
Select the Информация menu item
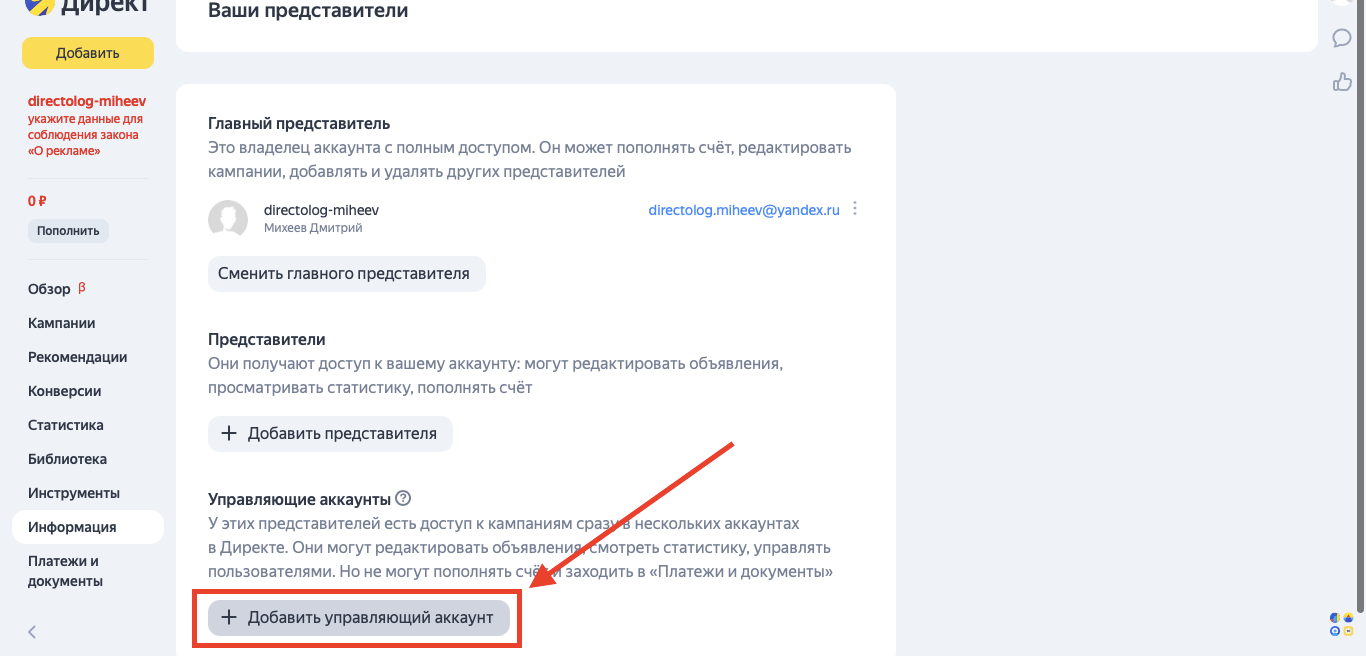pyautogui.click(x=88, y=527)
